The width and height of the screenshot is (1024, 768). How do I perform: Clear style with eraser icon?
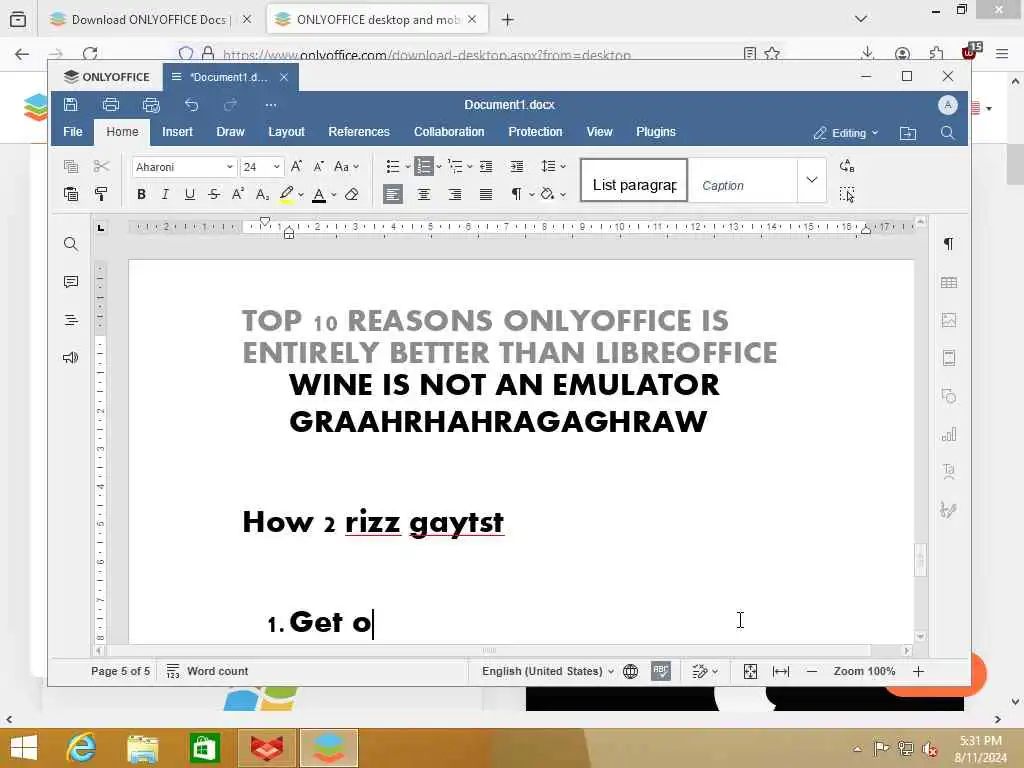pyautogui.click(x=351, y=194)
